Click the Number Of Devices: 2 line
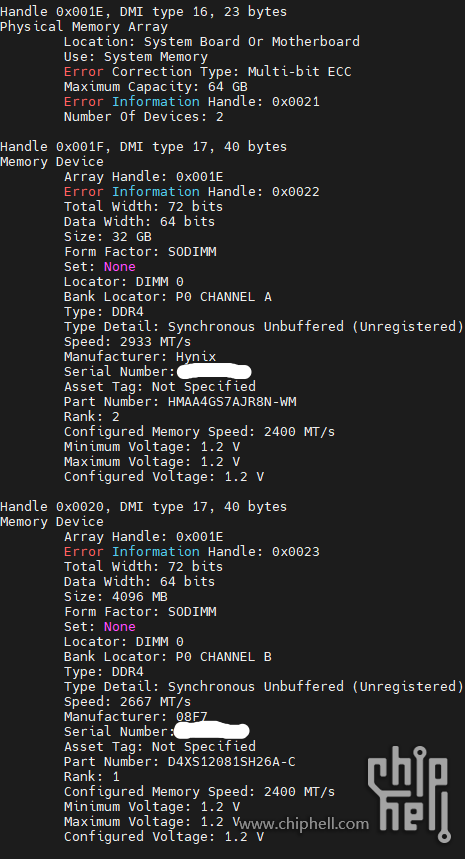Image resolution: width=465 pixels, height=859 pixels. pyautogui.click(x=143, y=117)
